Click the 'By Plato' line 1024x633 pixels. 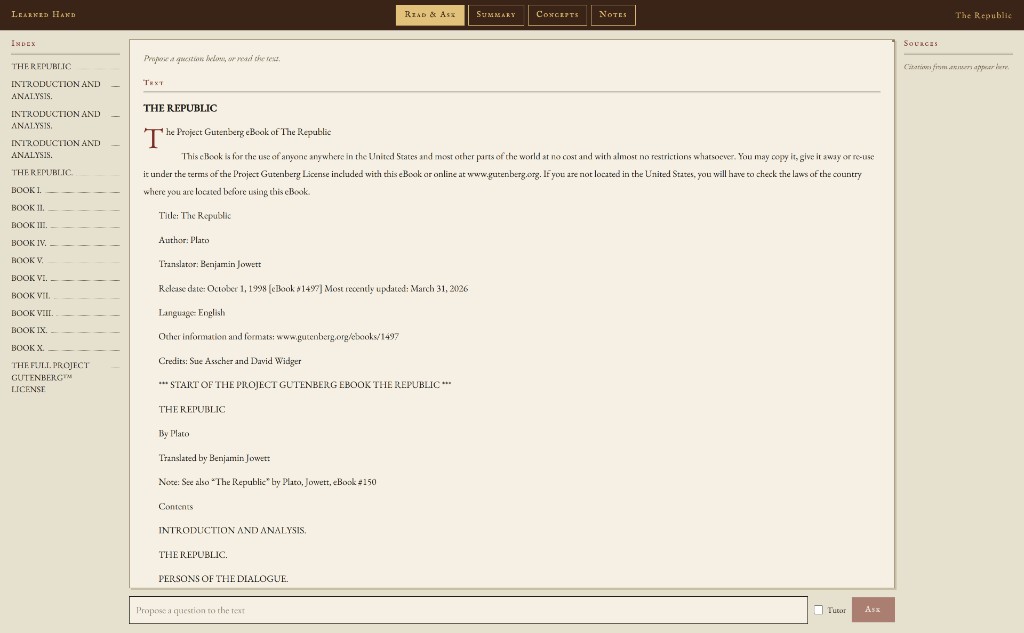point(174,433)
